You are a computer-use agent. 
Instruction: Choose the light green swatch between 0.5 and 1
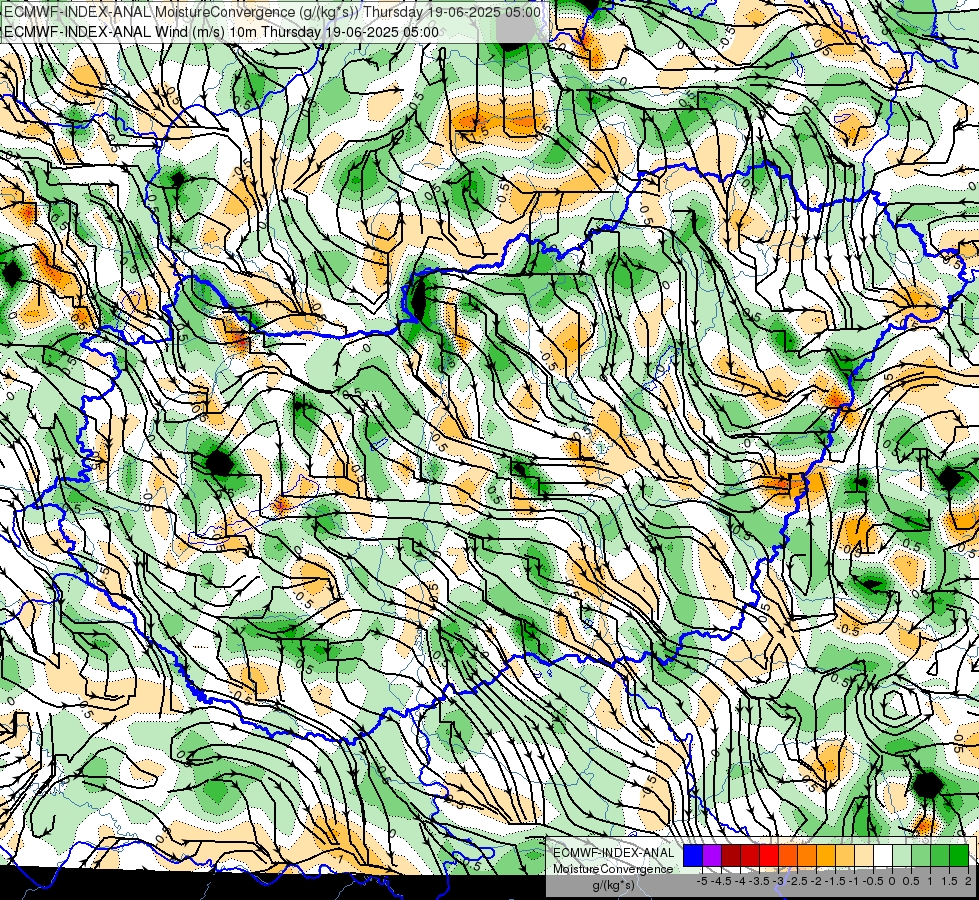tap(921, 856)
